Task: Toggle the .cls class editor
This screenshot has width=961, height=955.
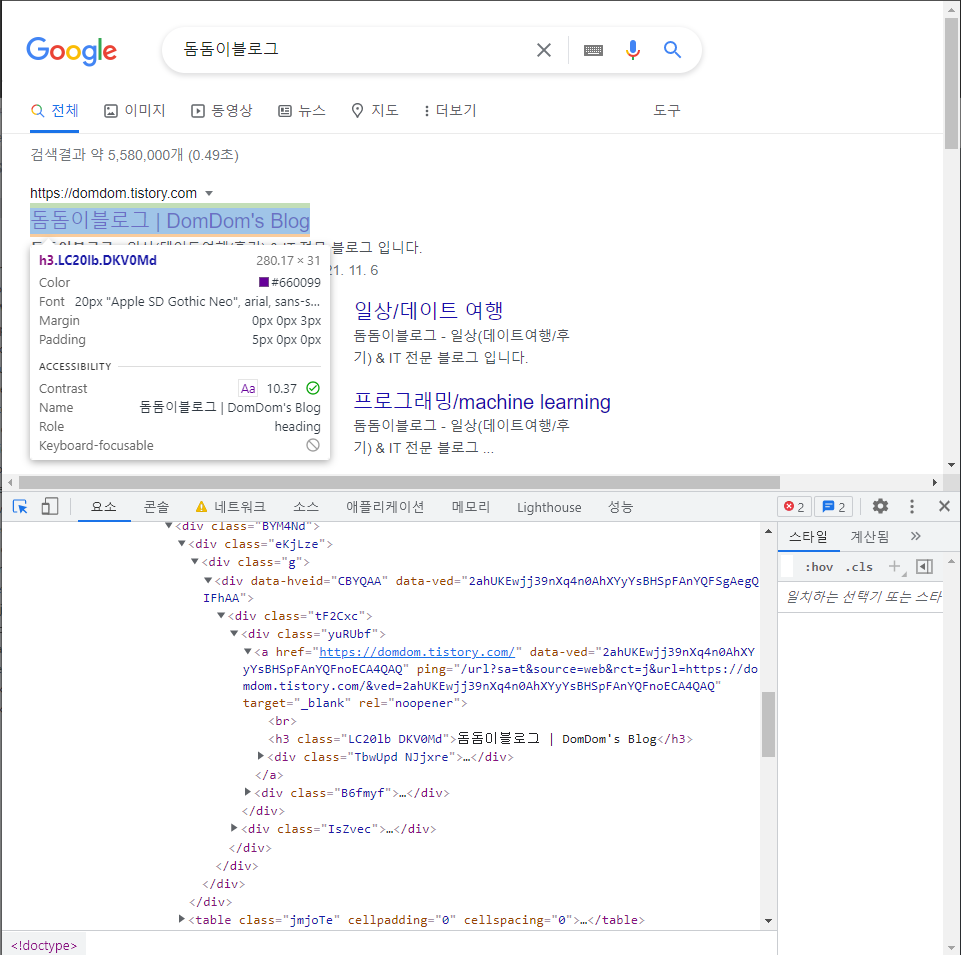Action: click(x=859, y=567)
